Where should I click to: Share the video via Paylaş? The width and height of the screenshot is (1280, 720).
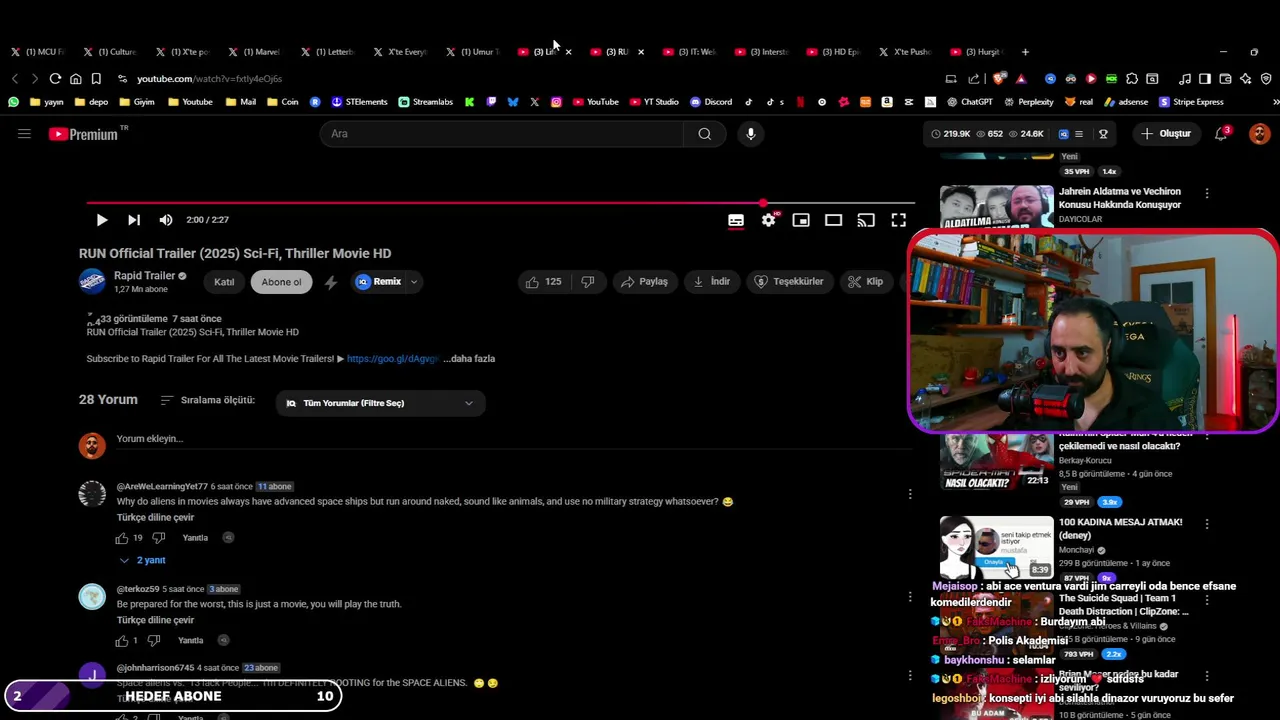[644, 282]
